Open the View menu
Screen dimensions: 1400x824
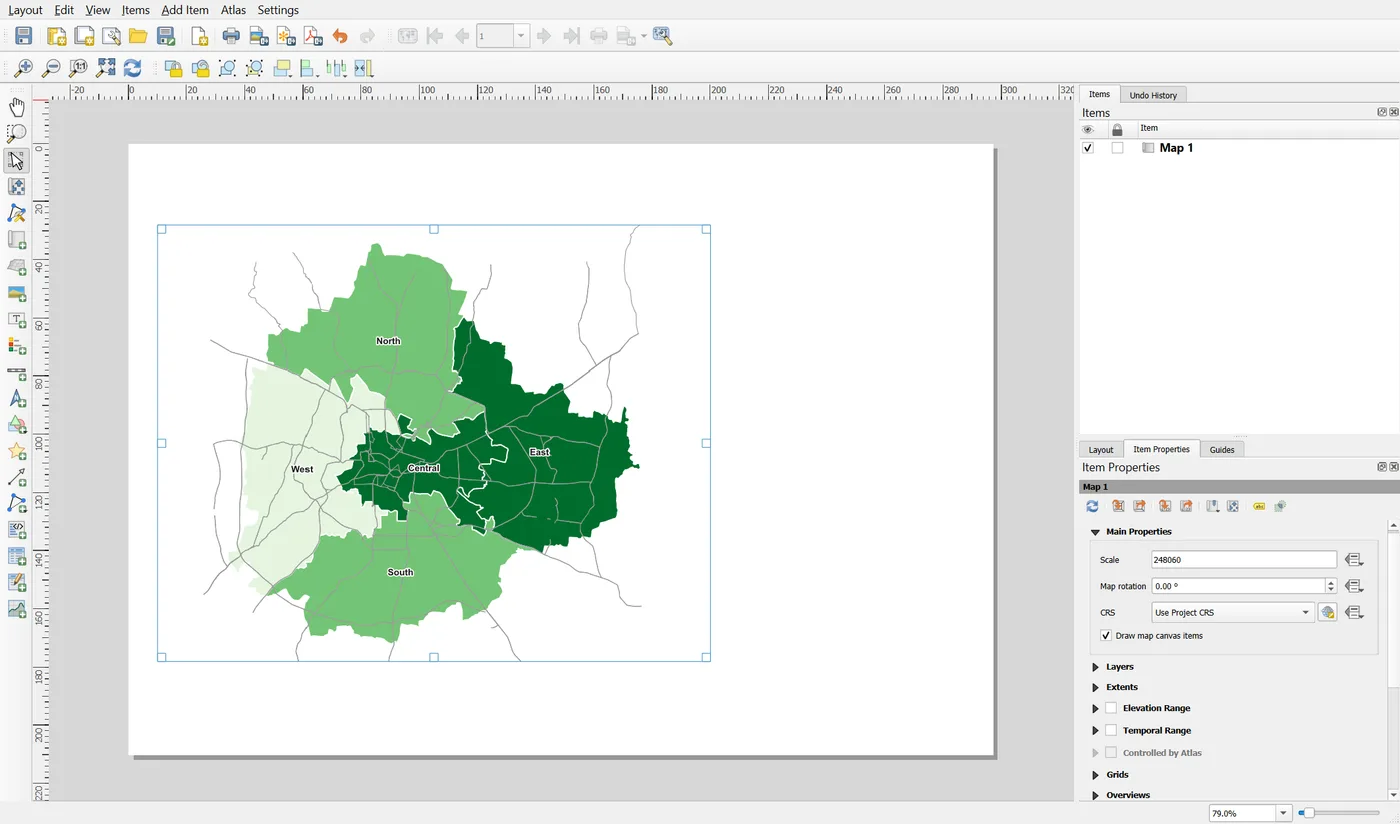pos(98,10)
